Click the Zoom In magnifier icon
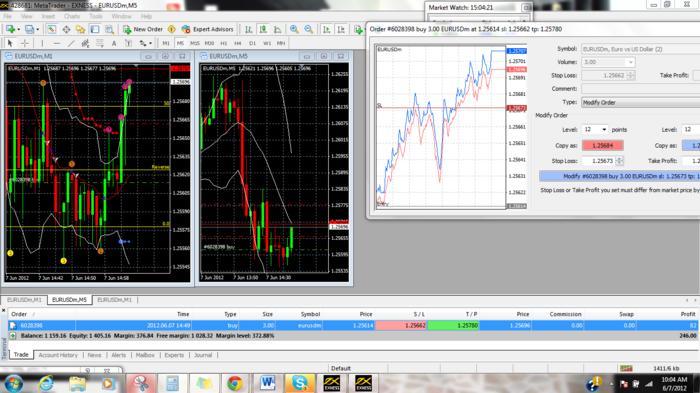This screenshot has height=393, width=700. (294, 29)
